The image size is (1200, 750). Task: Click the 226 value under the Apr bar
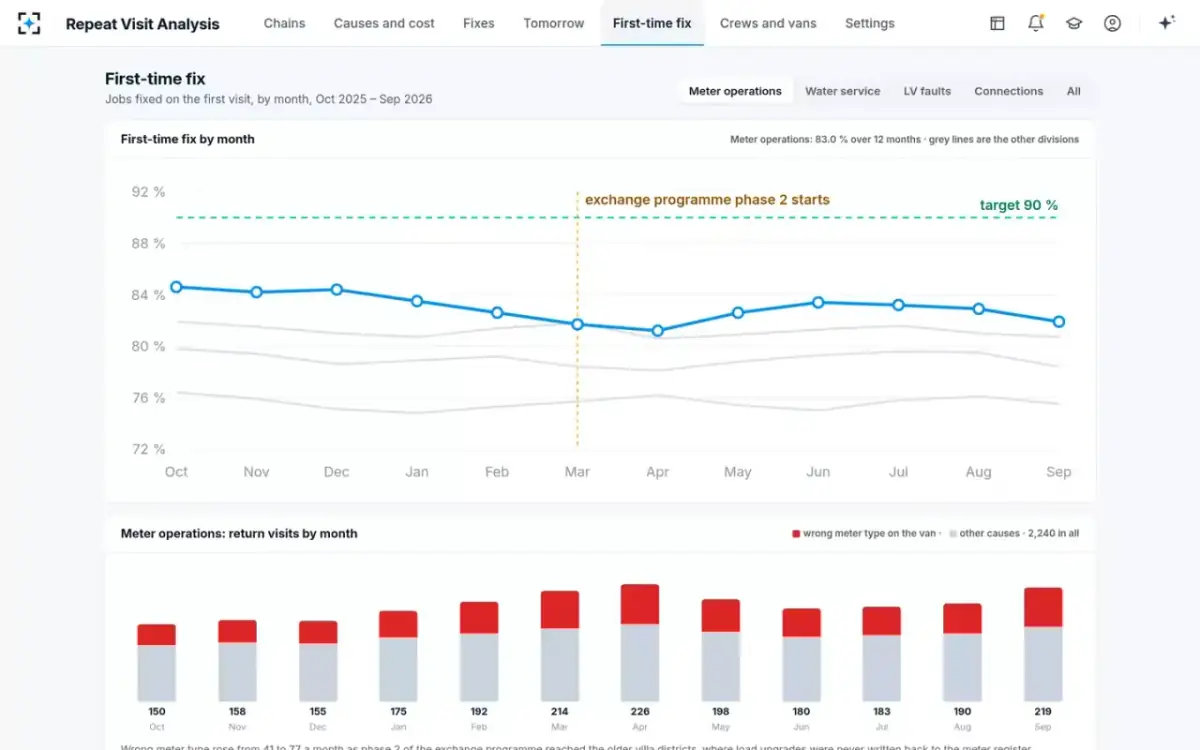[640, 712]
